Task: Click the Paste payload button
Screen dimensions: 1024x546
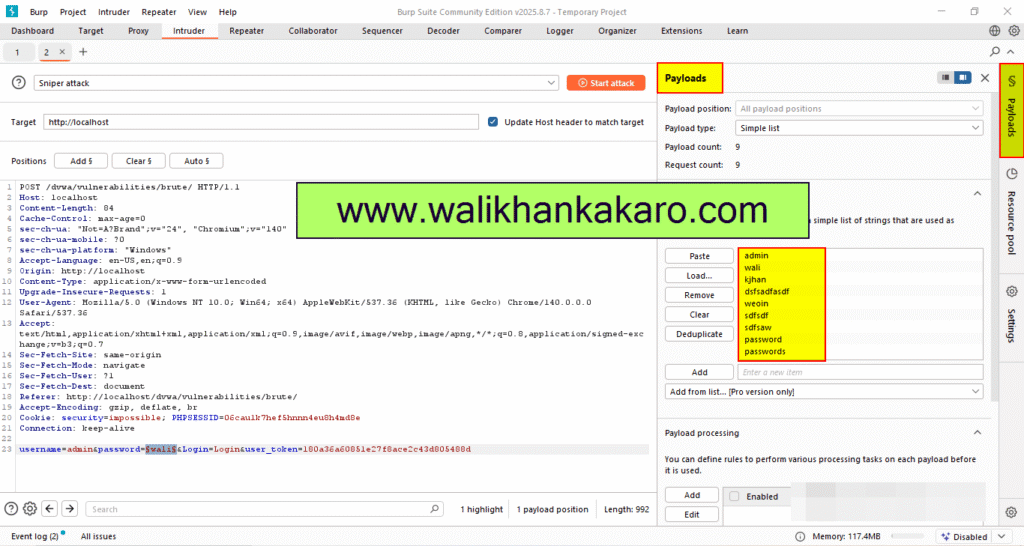Action: pyautogui.click(x=699, y=256)
